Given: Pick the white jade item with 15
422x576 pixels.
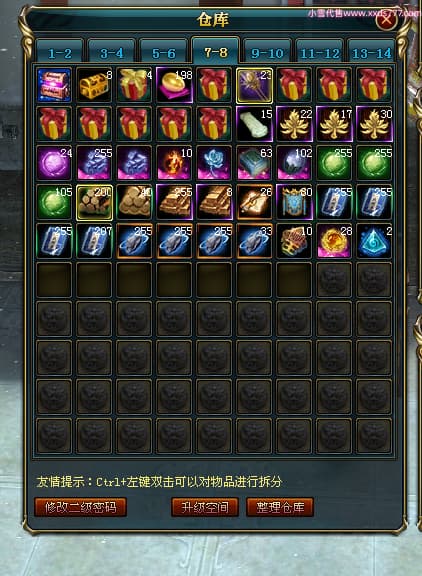Looking at the screenshot, I should tap(254, 124).
